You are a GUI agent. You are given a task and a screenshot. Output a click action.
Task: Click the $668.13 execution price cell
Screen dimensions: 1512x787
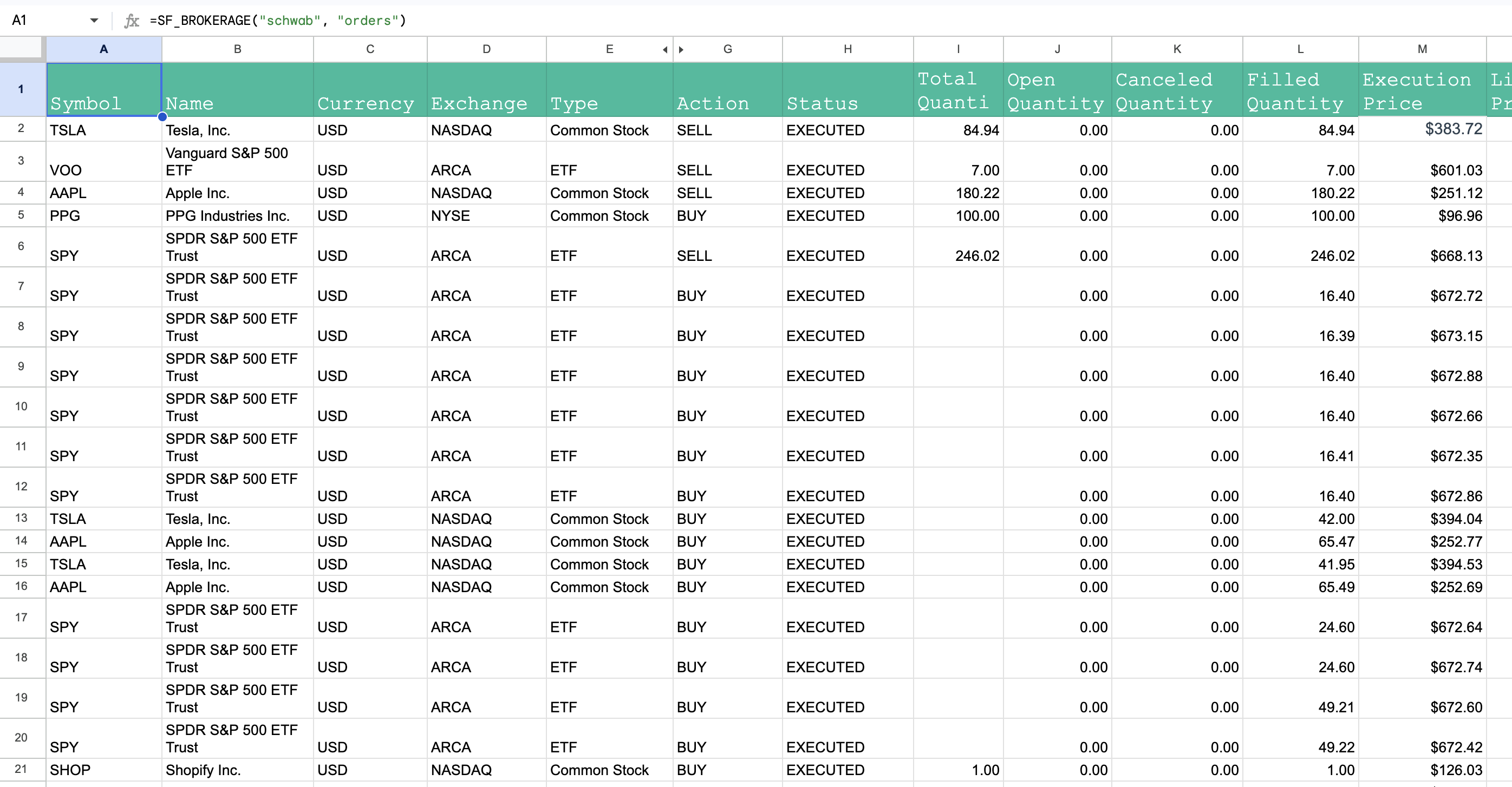pyautogui.click(x=1423, y=247)
